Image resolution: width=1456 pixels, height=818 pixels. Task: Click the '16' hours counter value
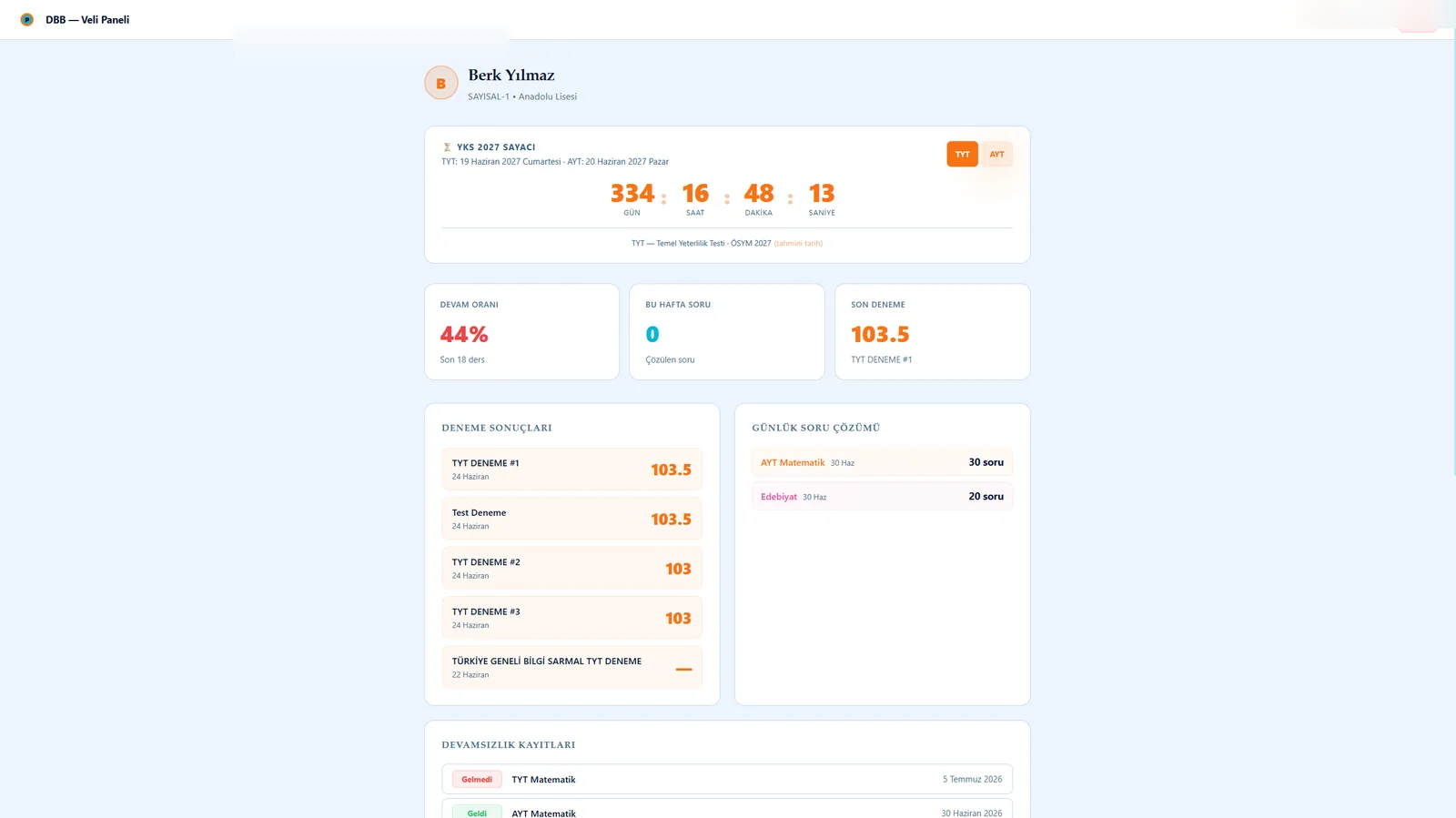[695, 194]
